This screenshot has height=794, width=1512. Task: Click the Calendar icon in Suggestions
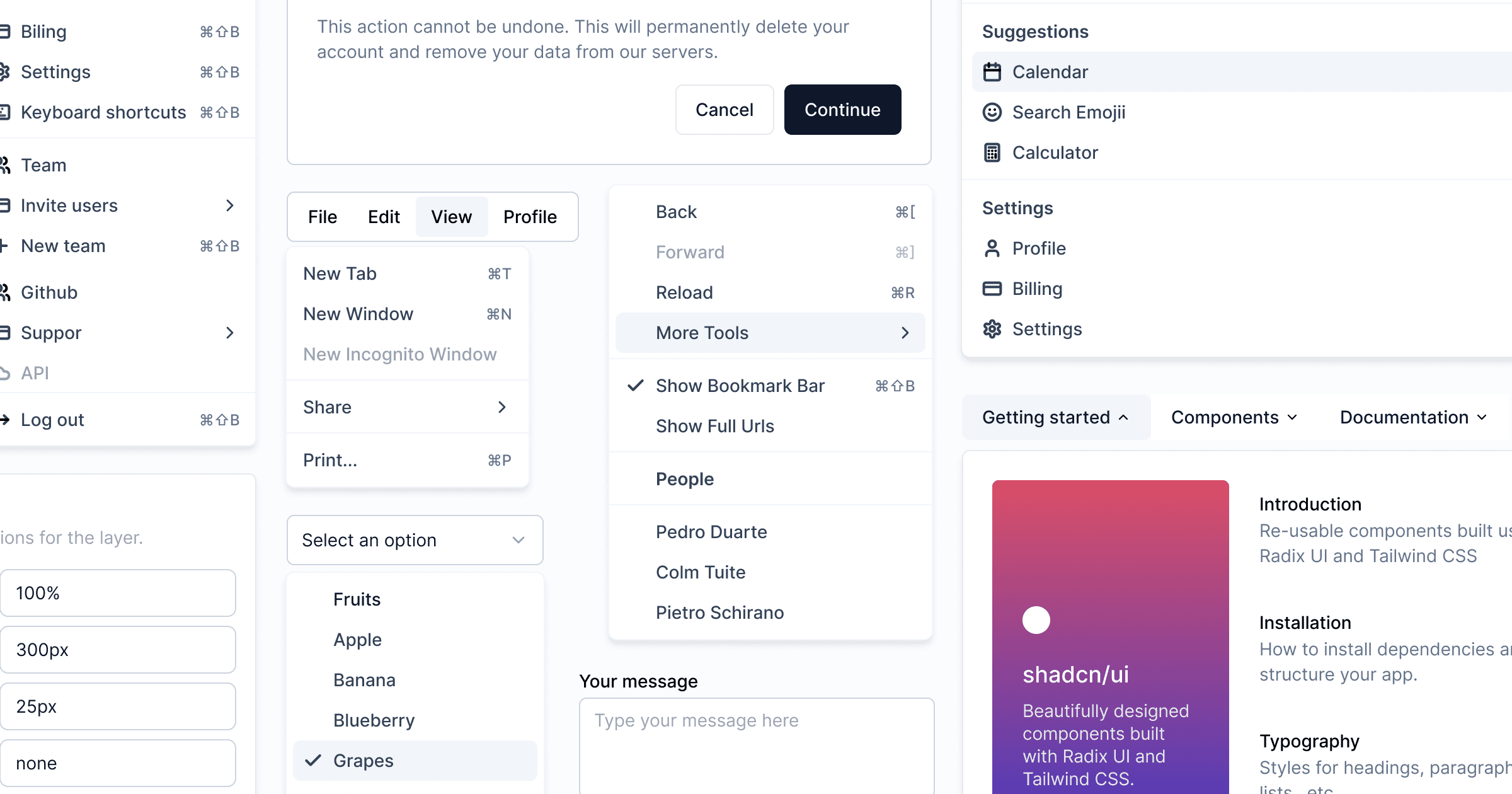click(992, 72)
